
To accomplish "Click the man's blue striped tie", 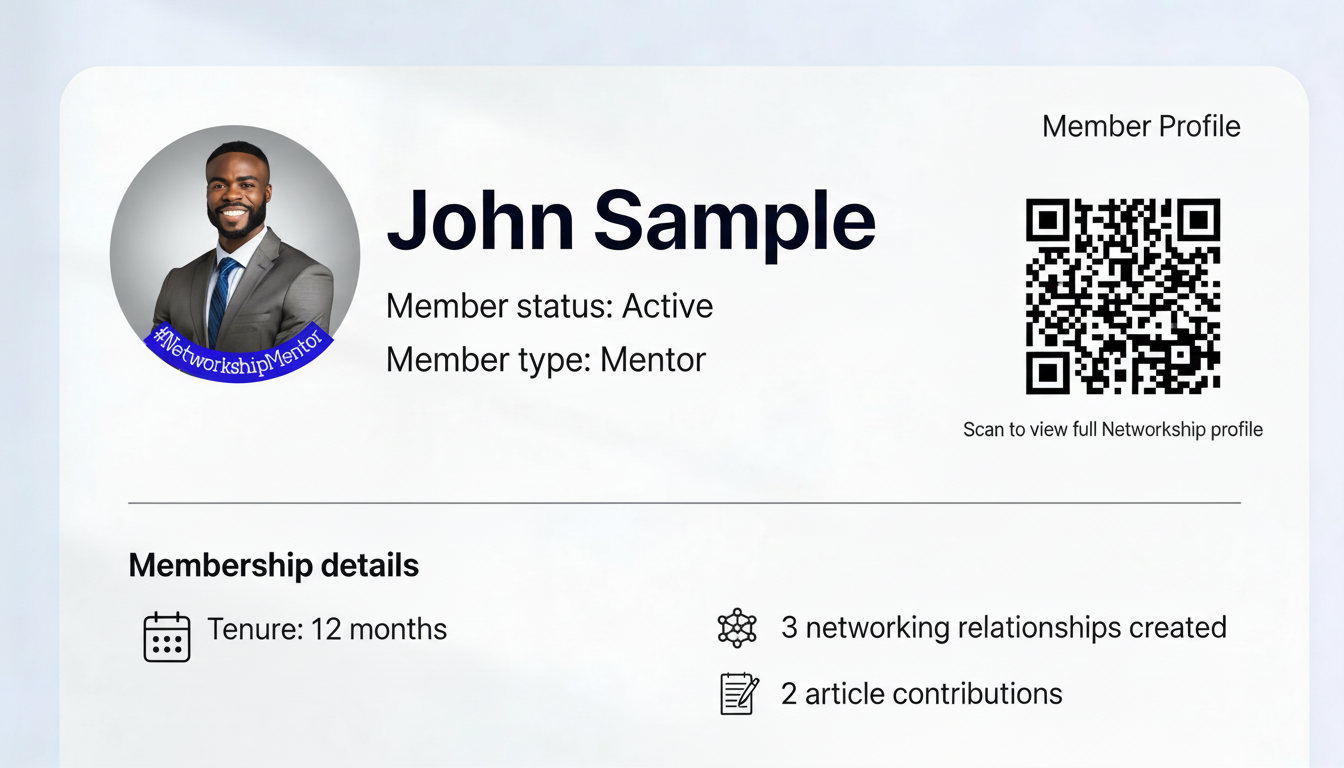I will click(x=222, y=297).
